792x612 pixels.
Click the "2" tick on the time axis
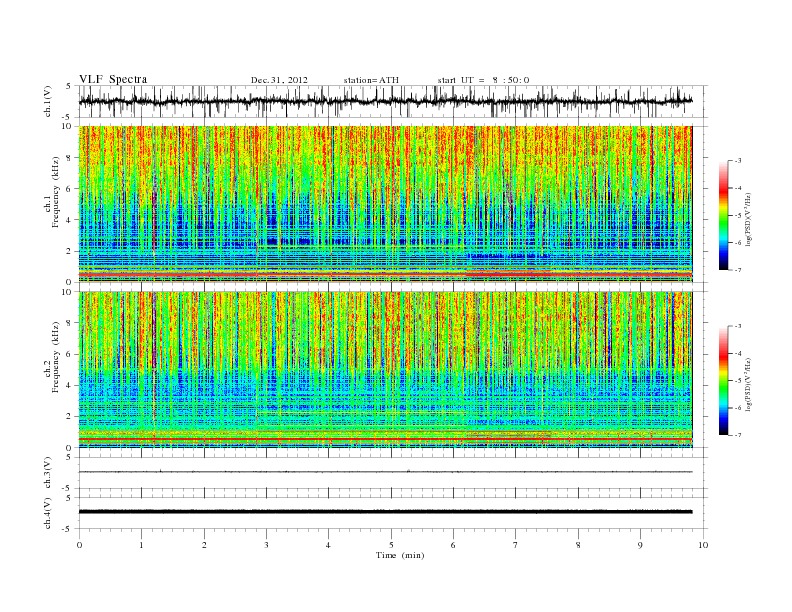204,545
